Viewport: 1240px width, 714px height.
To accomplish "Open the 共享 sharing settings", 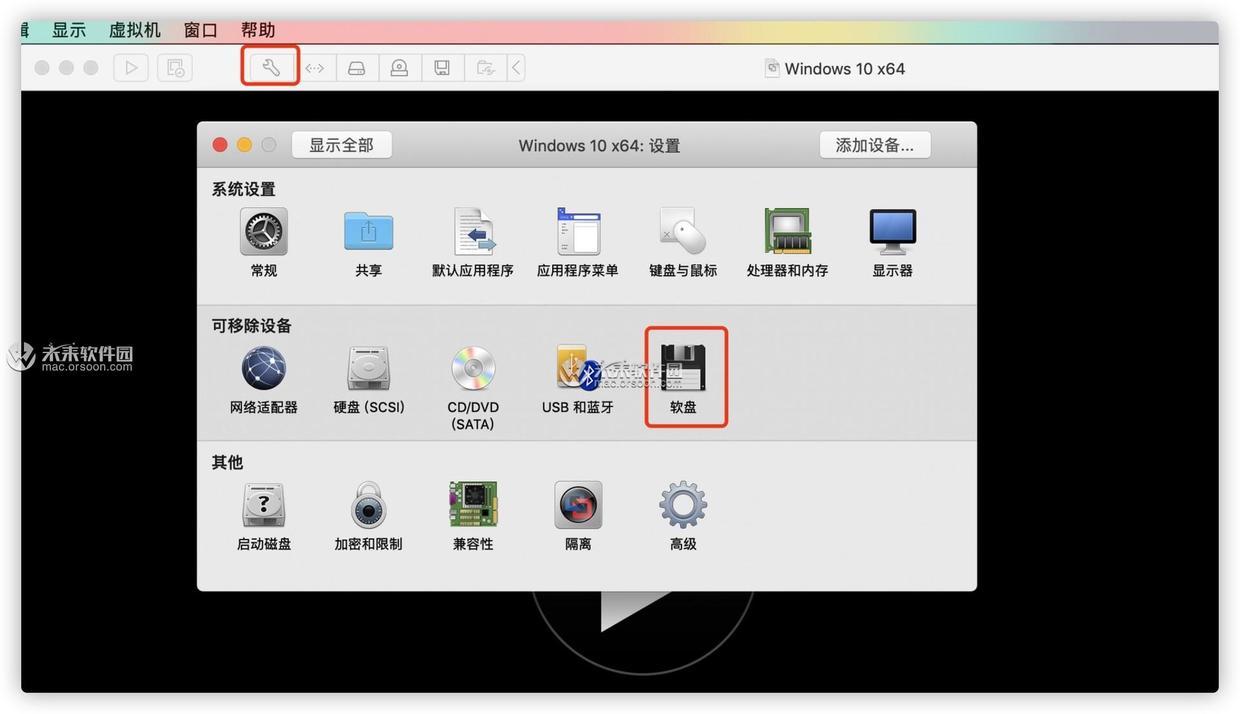I will tap(368, 233).
